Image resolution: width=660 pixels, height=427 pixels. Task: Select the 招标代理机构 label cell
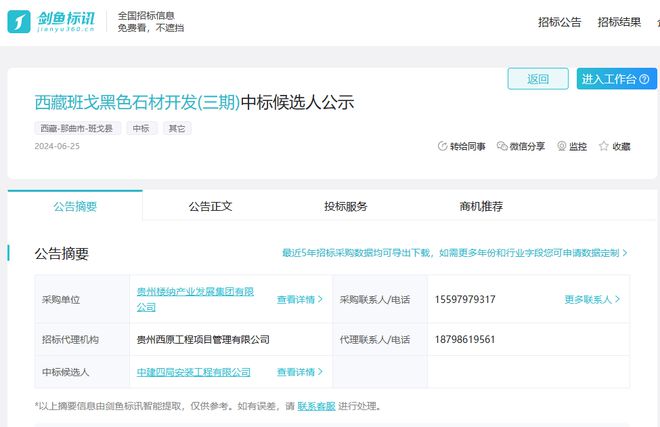click(82, 339)
